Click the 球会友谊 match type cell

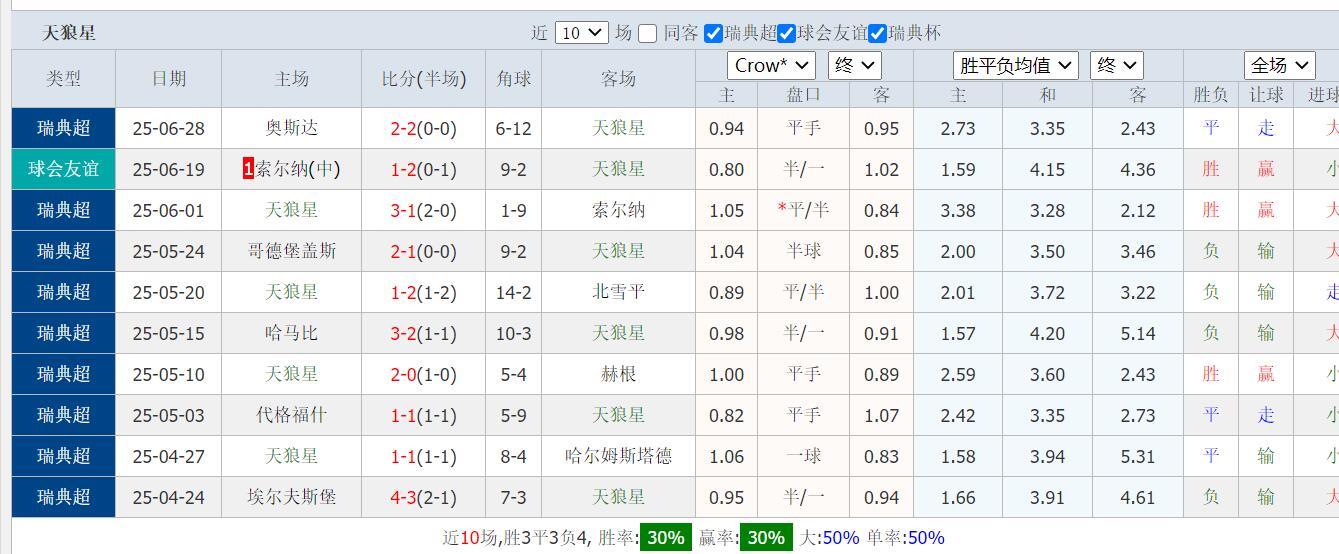63,169
